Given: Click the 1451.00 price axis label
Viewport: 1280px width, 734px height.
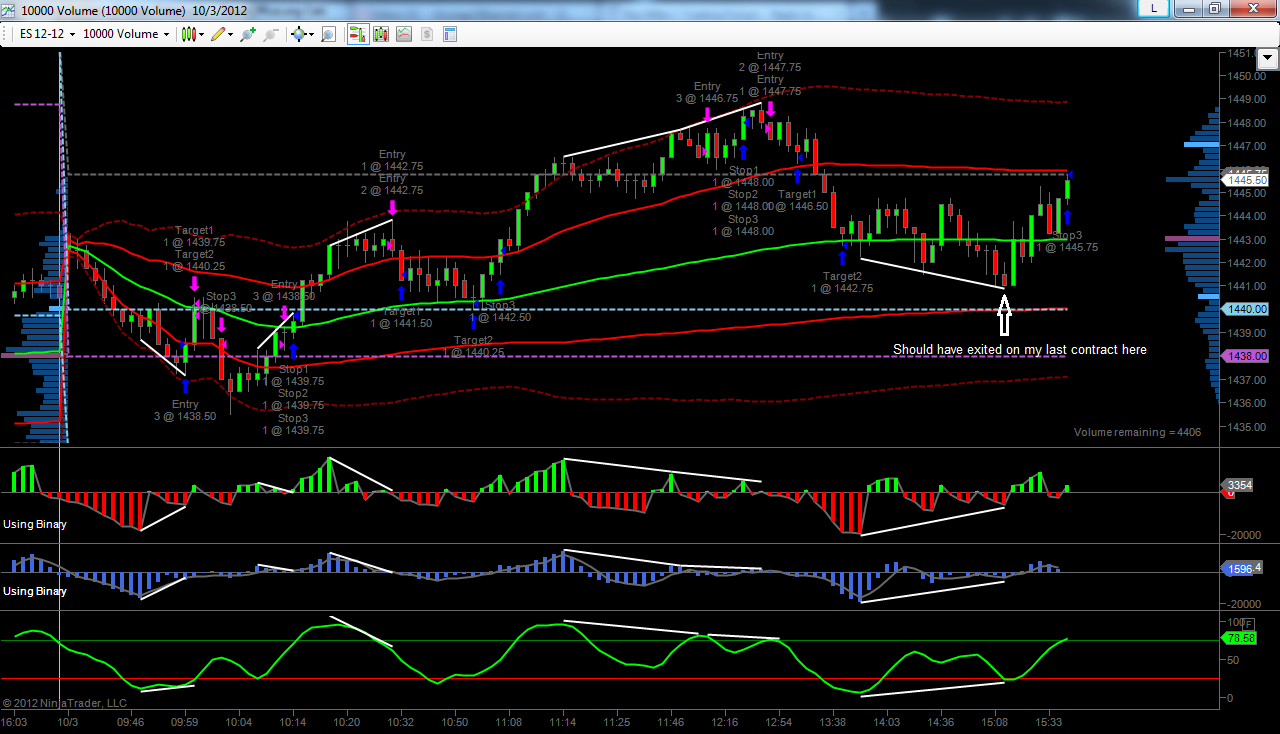Looking at the screenshot, I should point(1244,53).
